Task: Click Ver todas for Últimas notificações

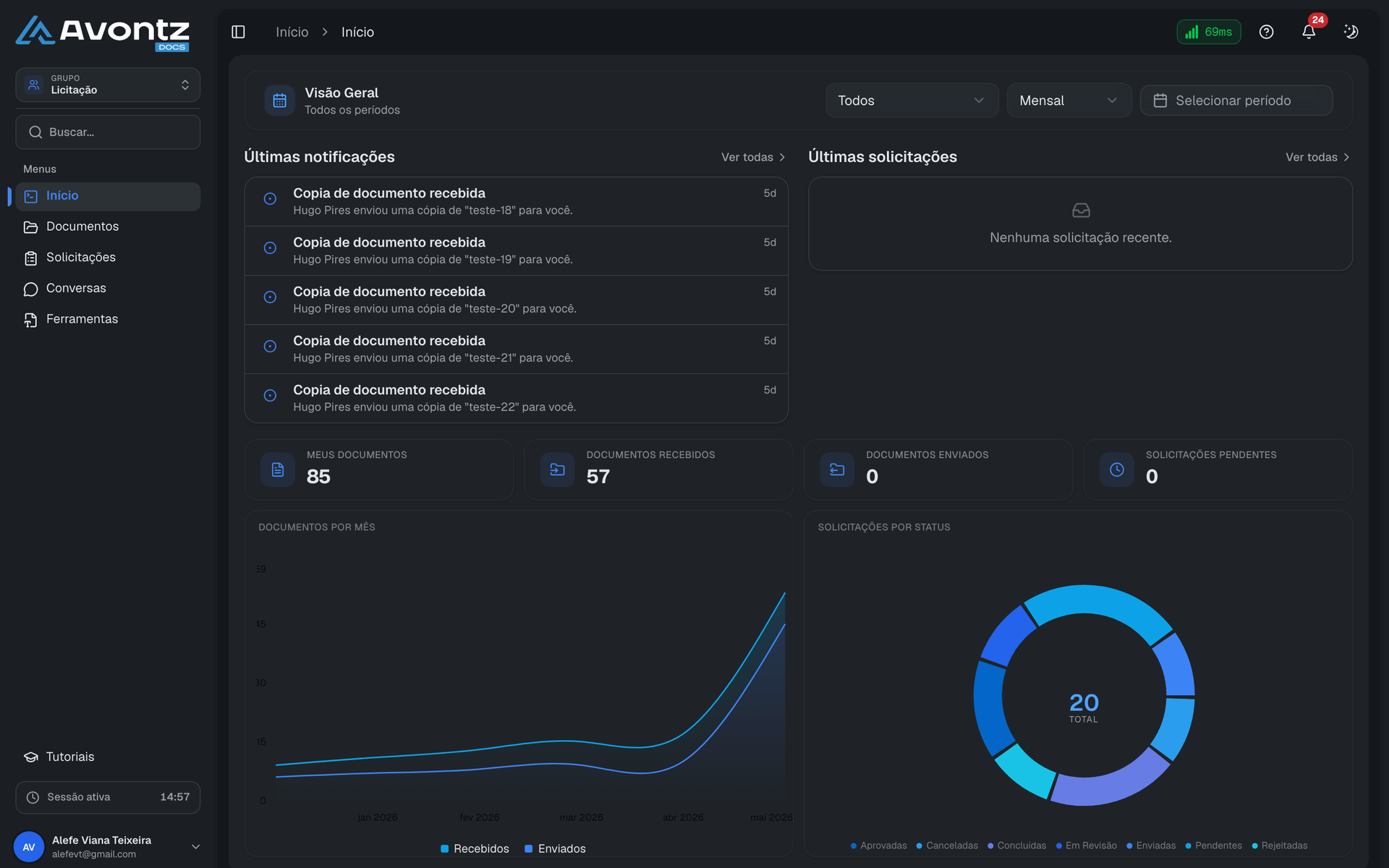Action: pyautogui.click(x=753, y=157)
